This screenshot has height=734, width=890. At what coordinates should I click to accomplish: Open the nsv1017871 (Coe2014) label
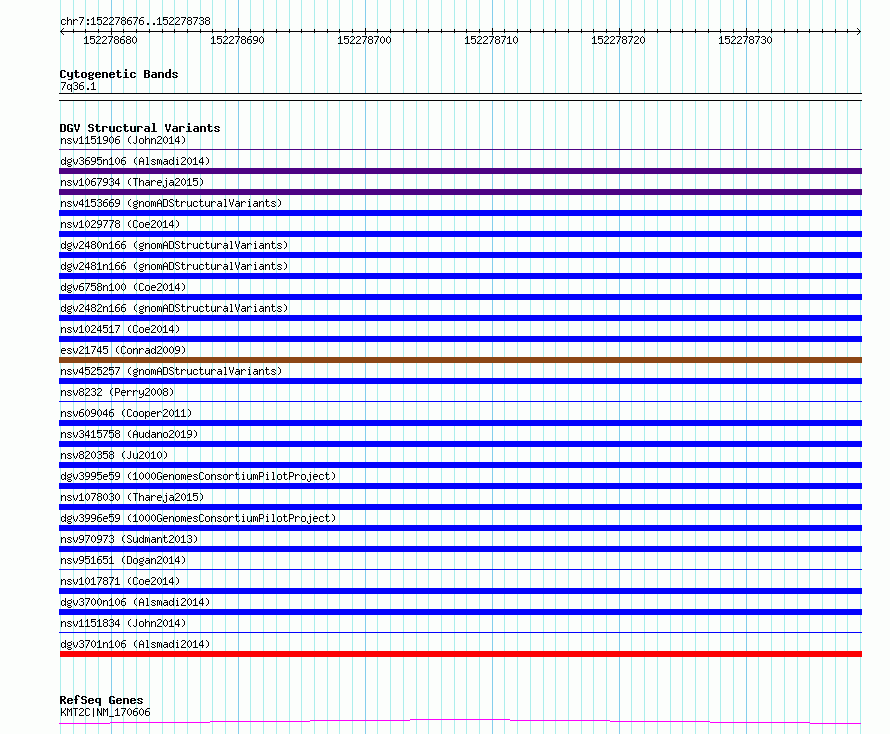[120, 581]
